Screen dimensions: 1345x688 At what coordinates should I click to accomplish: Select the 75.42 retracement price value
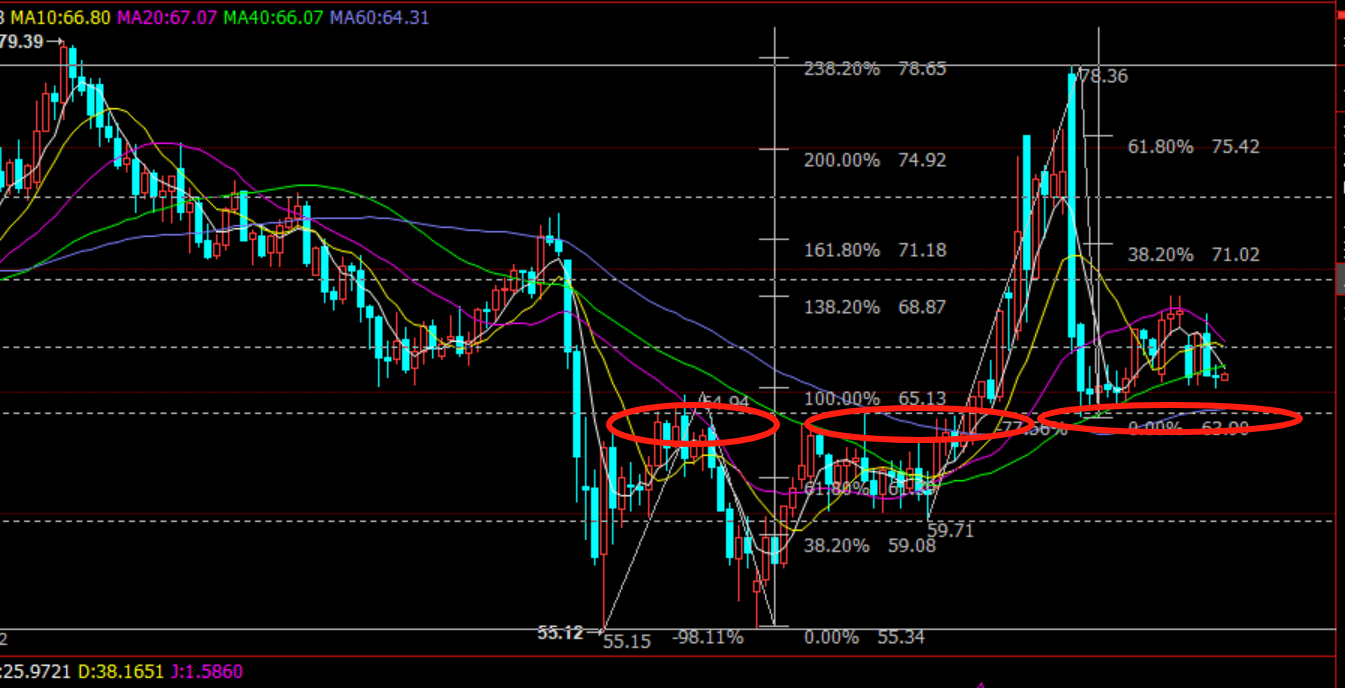pyautogui.click(x=1236, y=147)
